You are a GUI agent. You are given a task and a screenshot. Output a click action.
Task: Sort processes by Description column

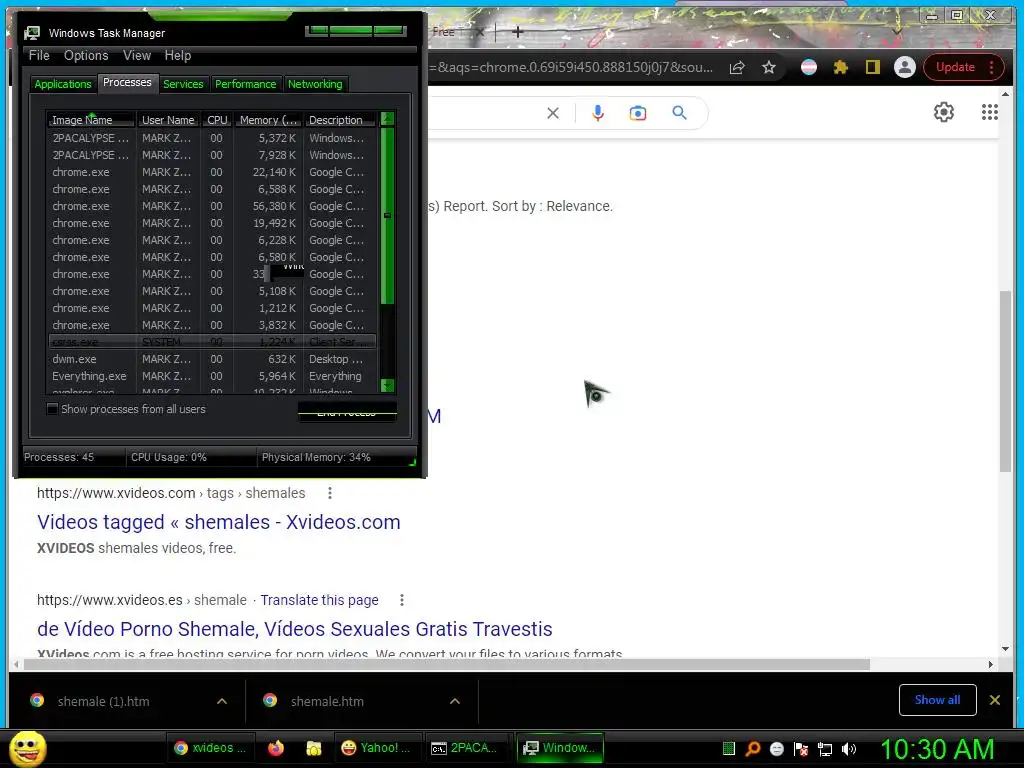340,120
